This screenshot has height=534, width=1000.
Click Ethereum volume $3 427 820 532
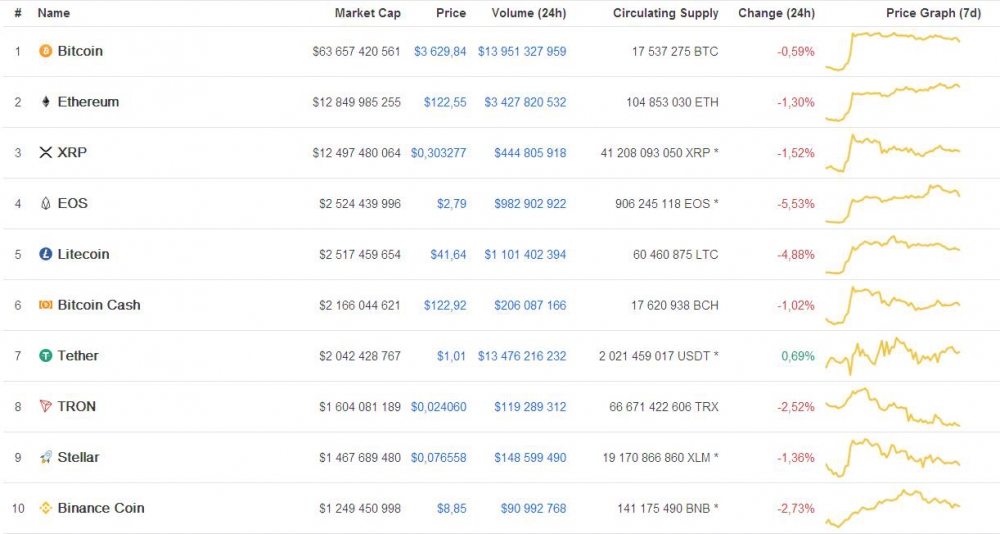pos(525,102)
